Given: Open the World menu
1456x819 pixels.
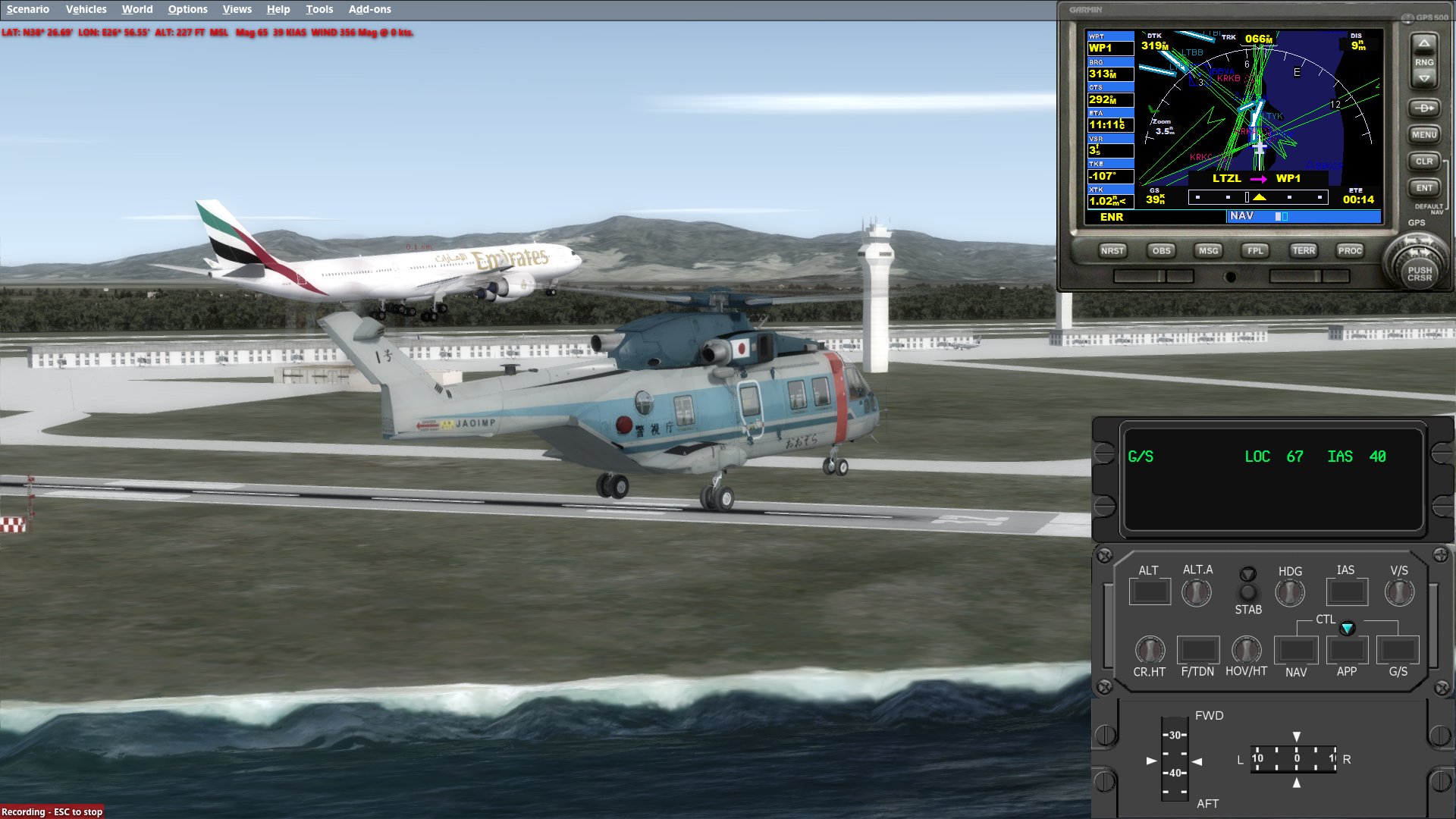Looking at the screenshot, I should pos(137,9).
